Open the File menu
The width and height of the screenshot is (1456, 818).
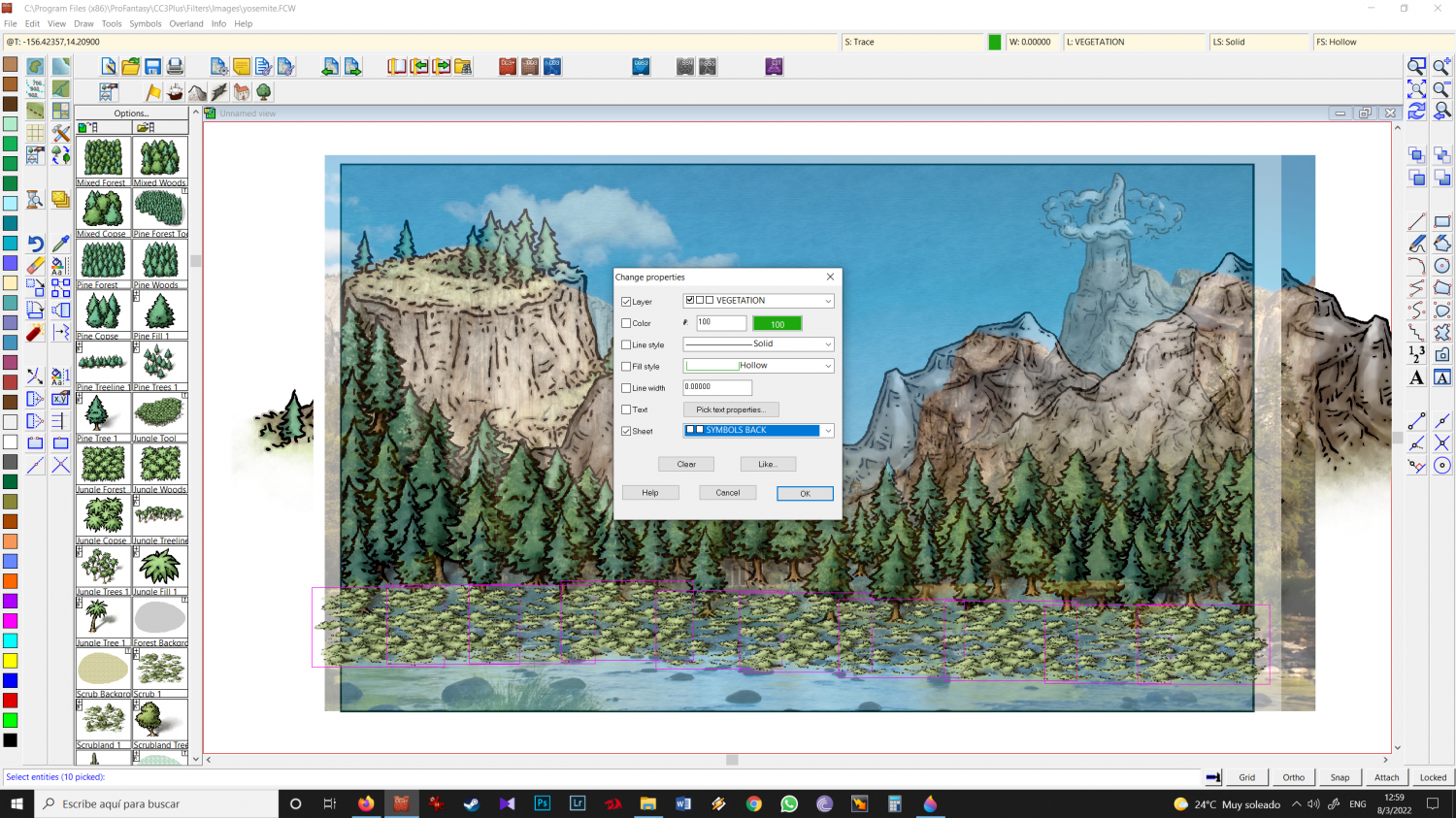coord(11,24)
